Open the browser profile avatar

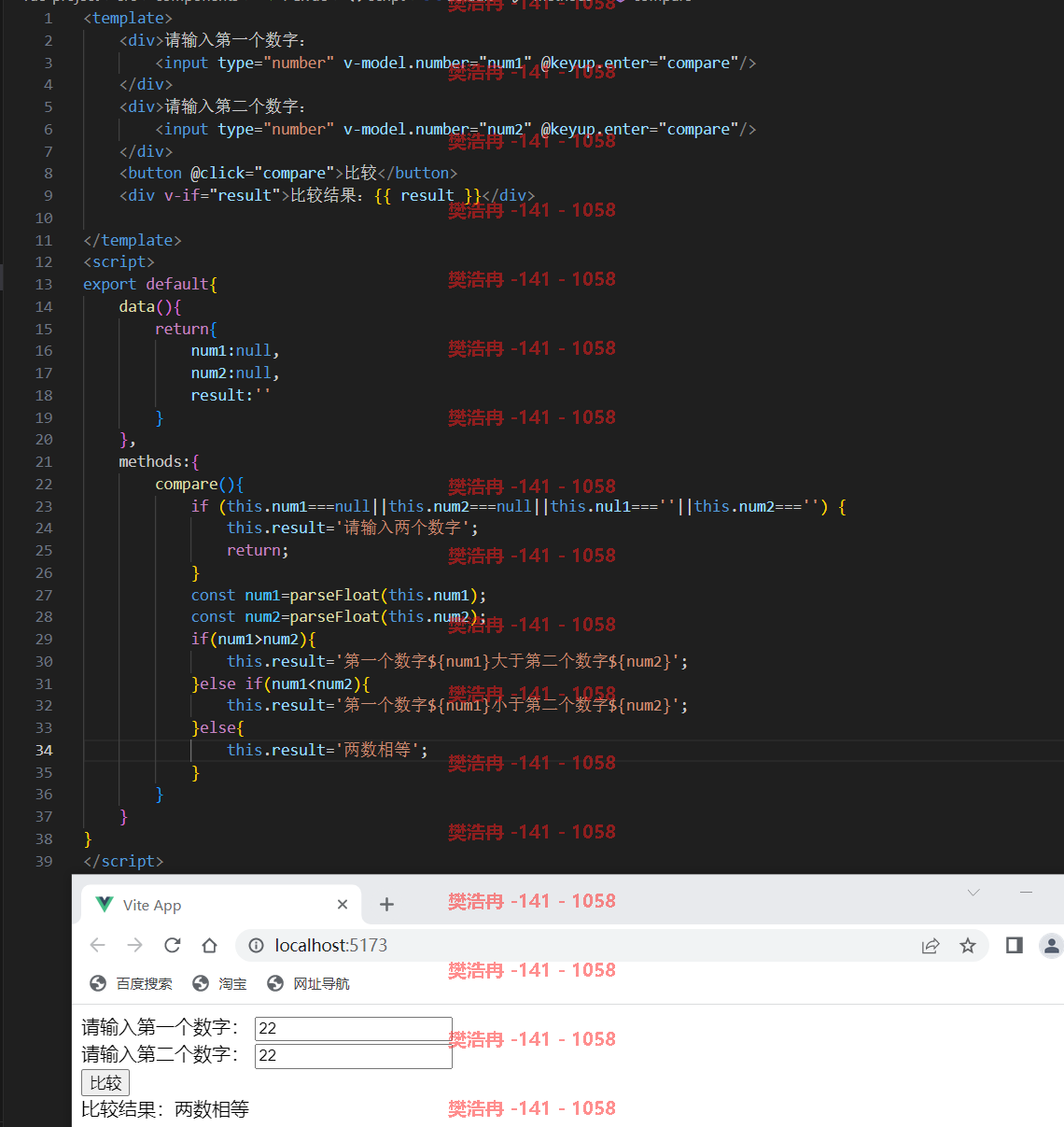tap(1052, 946)
